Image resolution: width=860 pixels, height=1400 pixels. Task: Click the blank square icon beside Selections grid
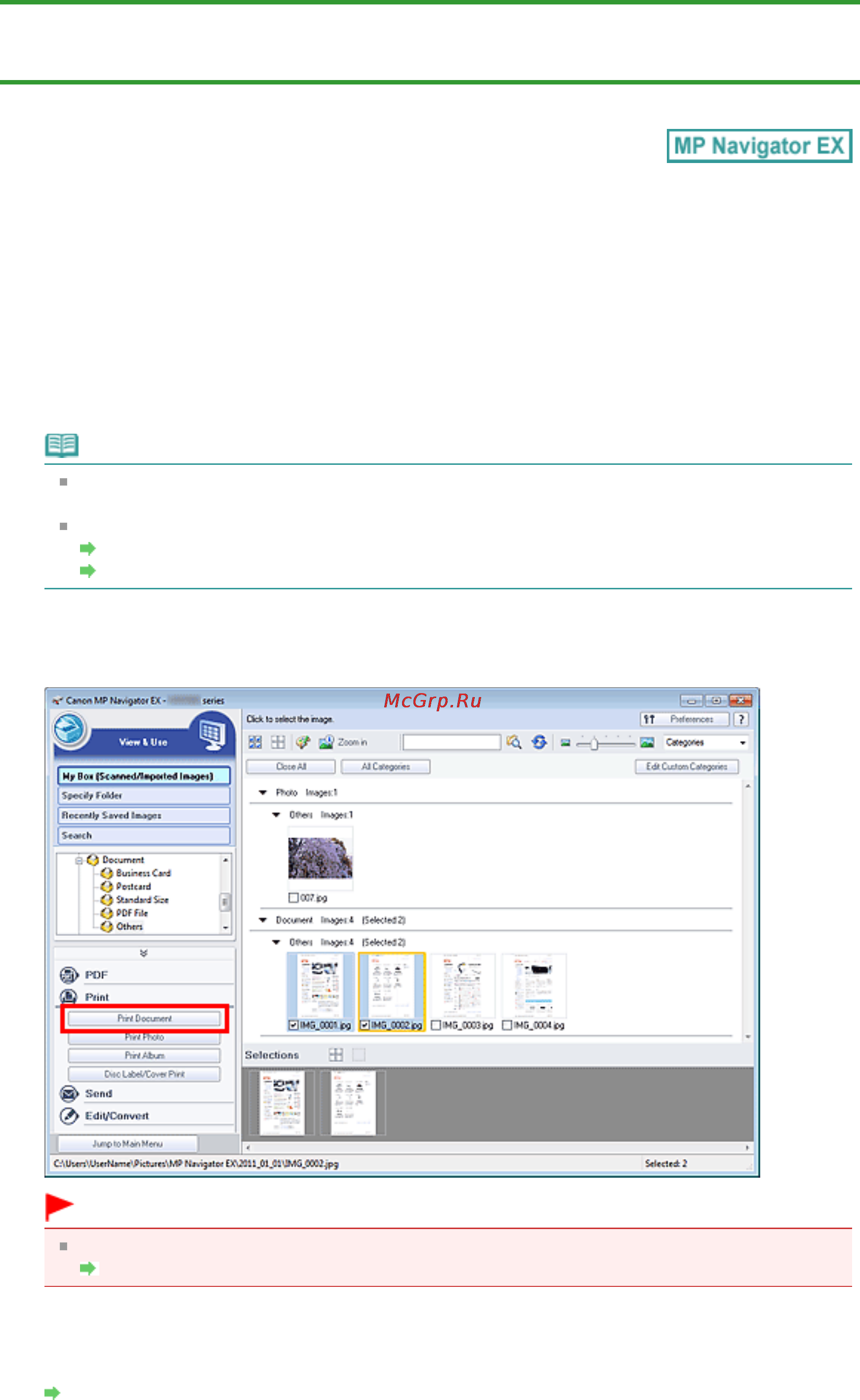pos(359,1055)
